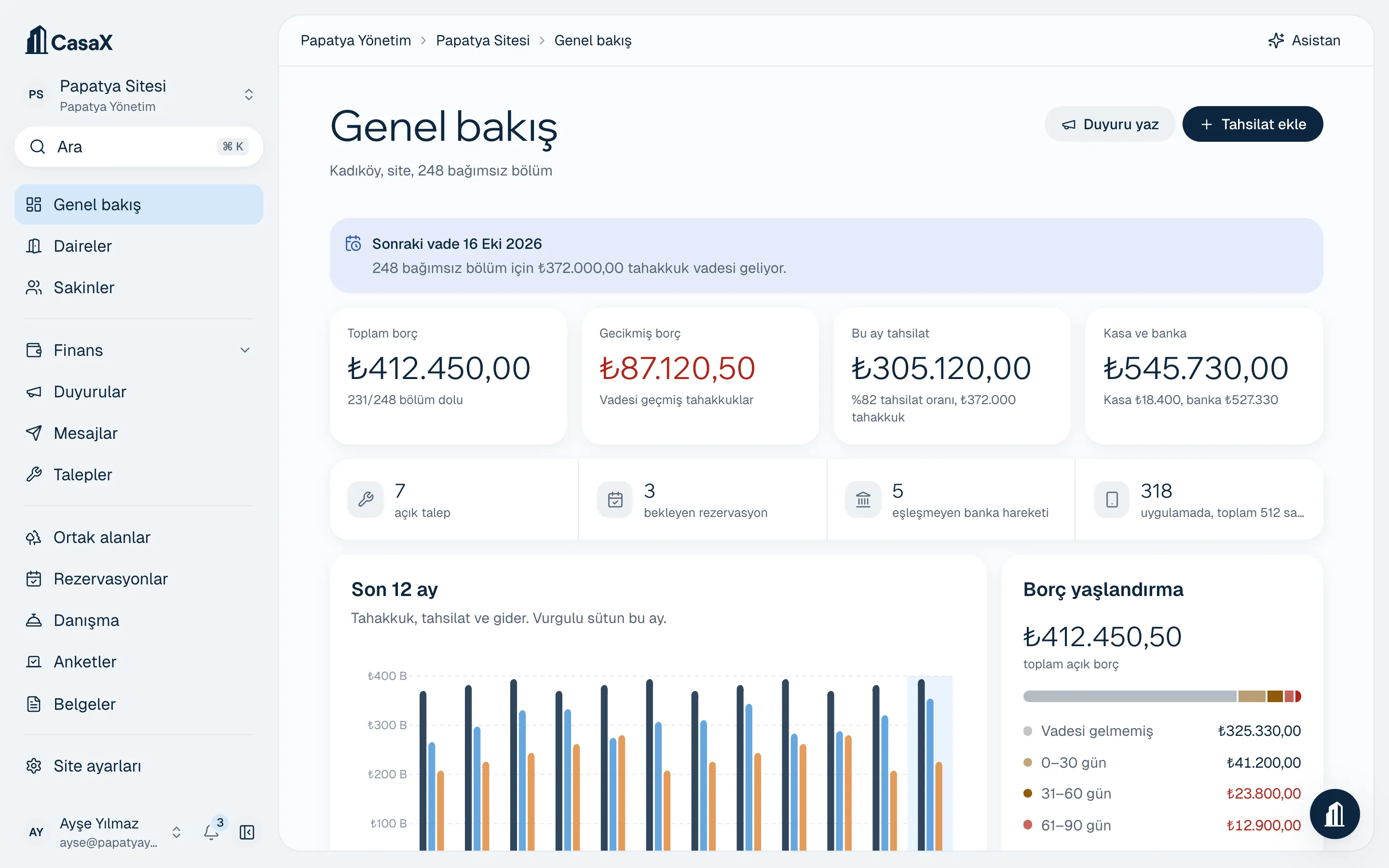Open the notifications bell with badge 3
Viewport: 1389px width, 868px height.
(211, 832)
